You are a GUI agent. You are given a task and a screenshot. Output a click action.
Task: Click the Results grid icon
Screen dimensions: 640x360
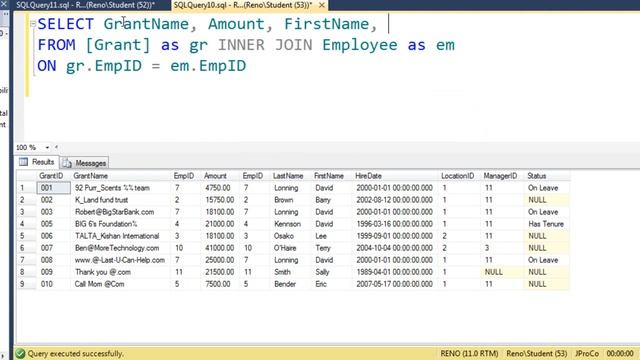pos(23,162)
